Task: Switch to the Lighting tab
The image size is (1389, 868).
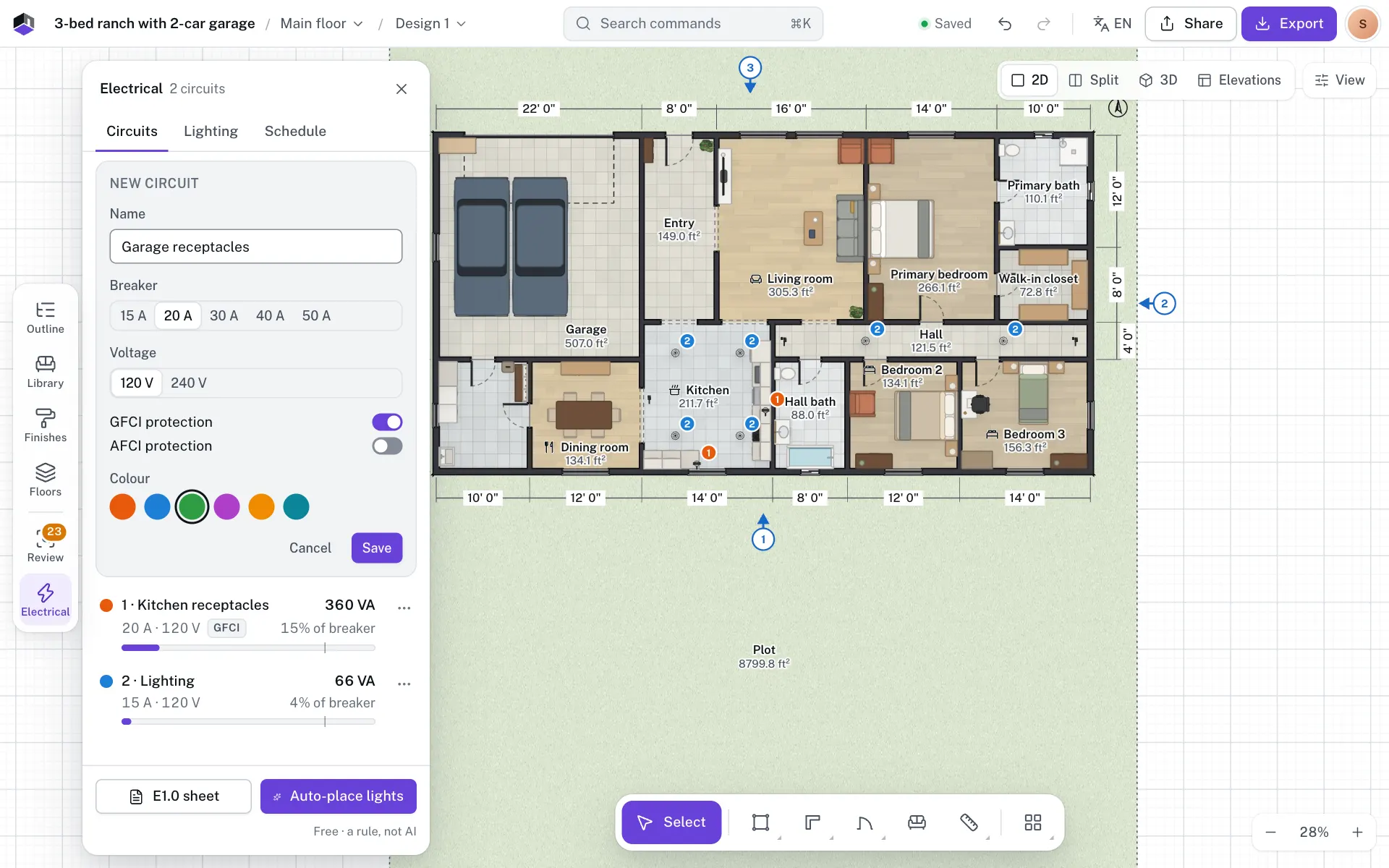Action: pos(211,132)
